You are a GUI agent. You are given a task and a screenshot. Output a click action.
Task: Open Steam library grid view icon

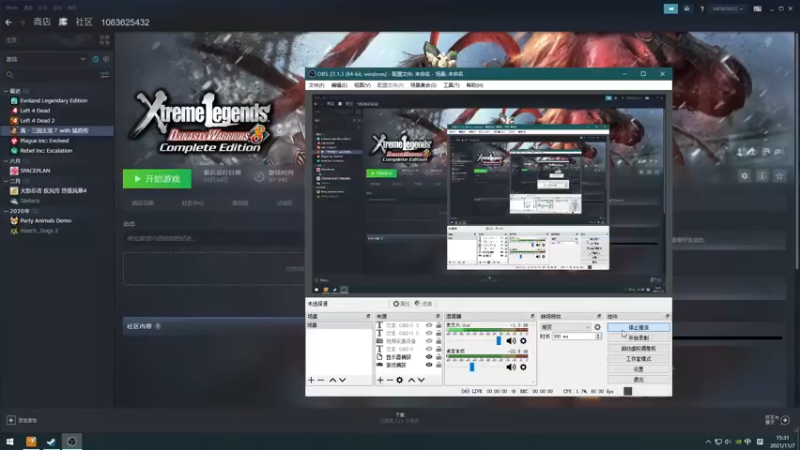pyautogui.click(x=105, y=40)
